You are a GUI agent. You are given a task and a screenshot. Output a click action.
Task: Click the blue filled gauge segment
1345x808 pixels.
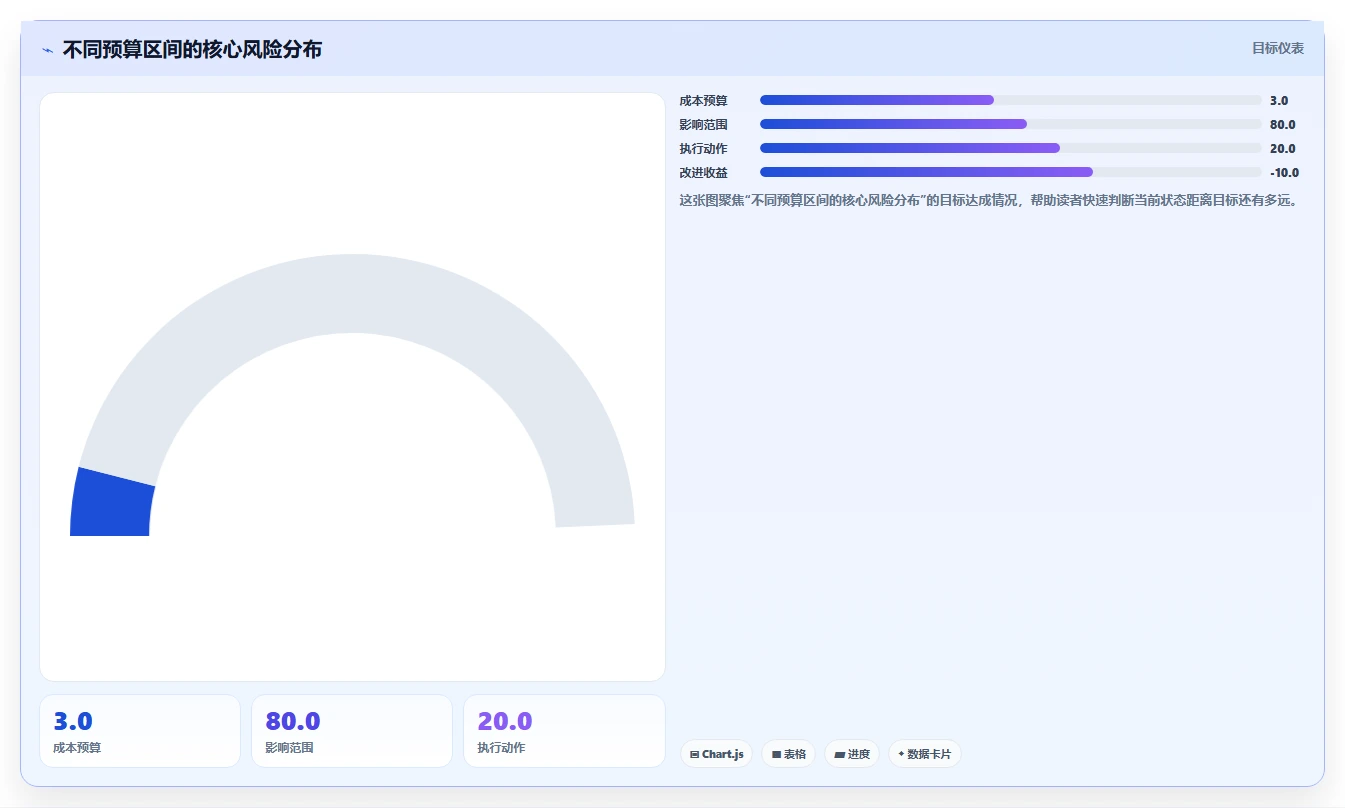[x=112, y=504]
